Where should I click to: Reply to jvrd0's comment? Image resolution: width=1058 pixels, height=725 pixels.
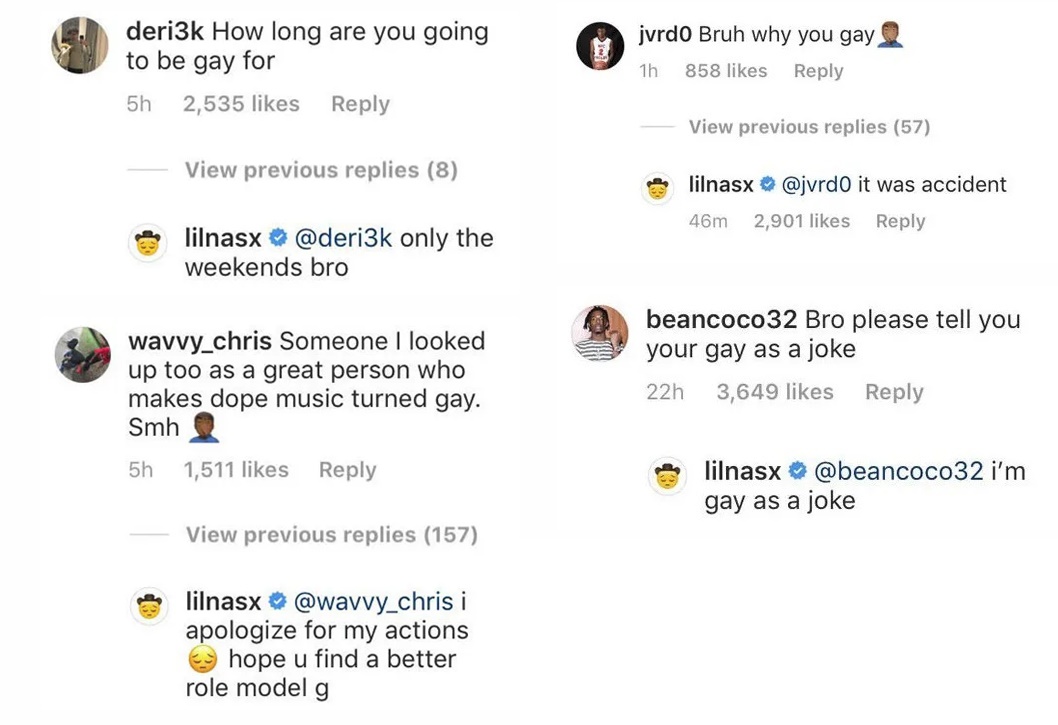point(818,71)
